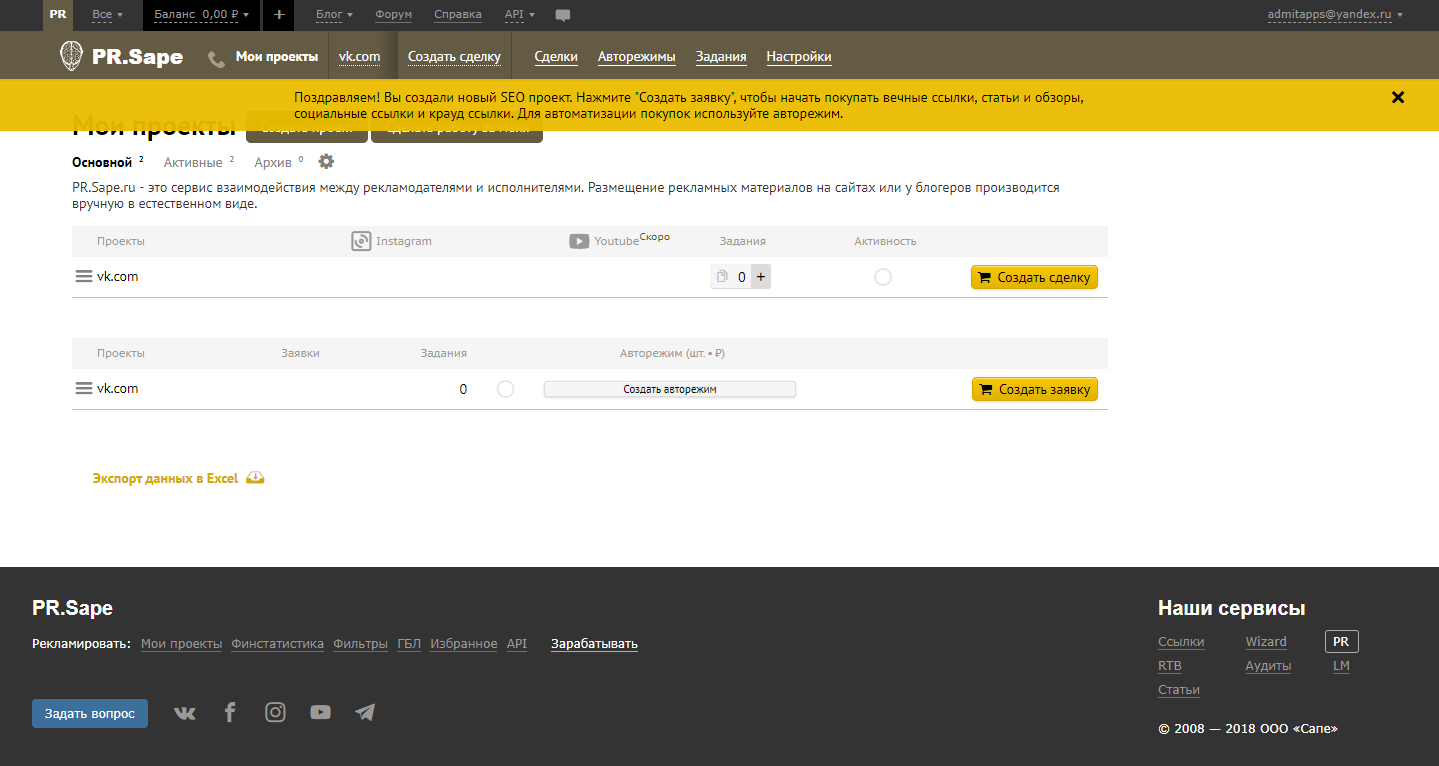
Task: Close the yellow congratulation notification
Action: [x=1398, y=97]
